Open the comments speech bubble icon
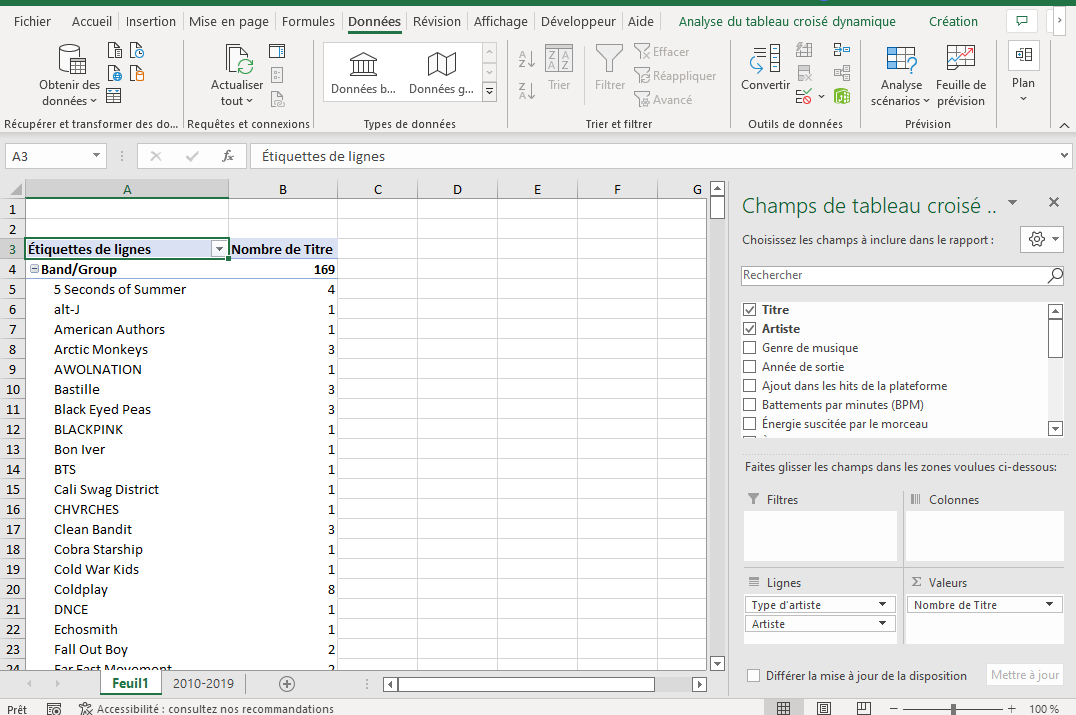The width and height of the screenshot is (1076, 715). [x=1022, y=21]
